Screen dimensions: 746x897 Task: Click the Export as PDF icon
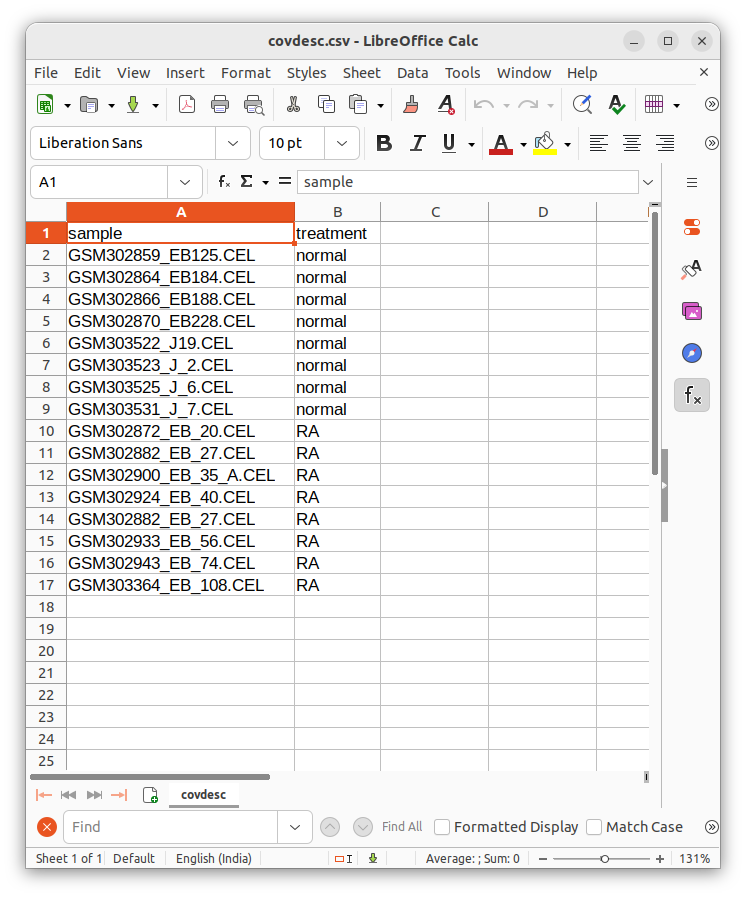[187, 105]
